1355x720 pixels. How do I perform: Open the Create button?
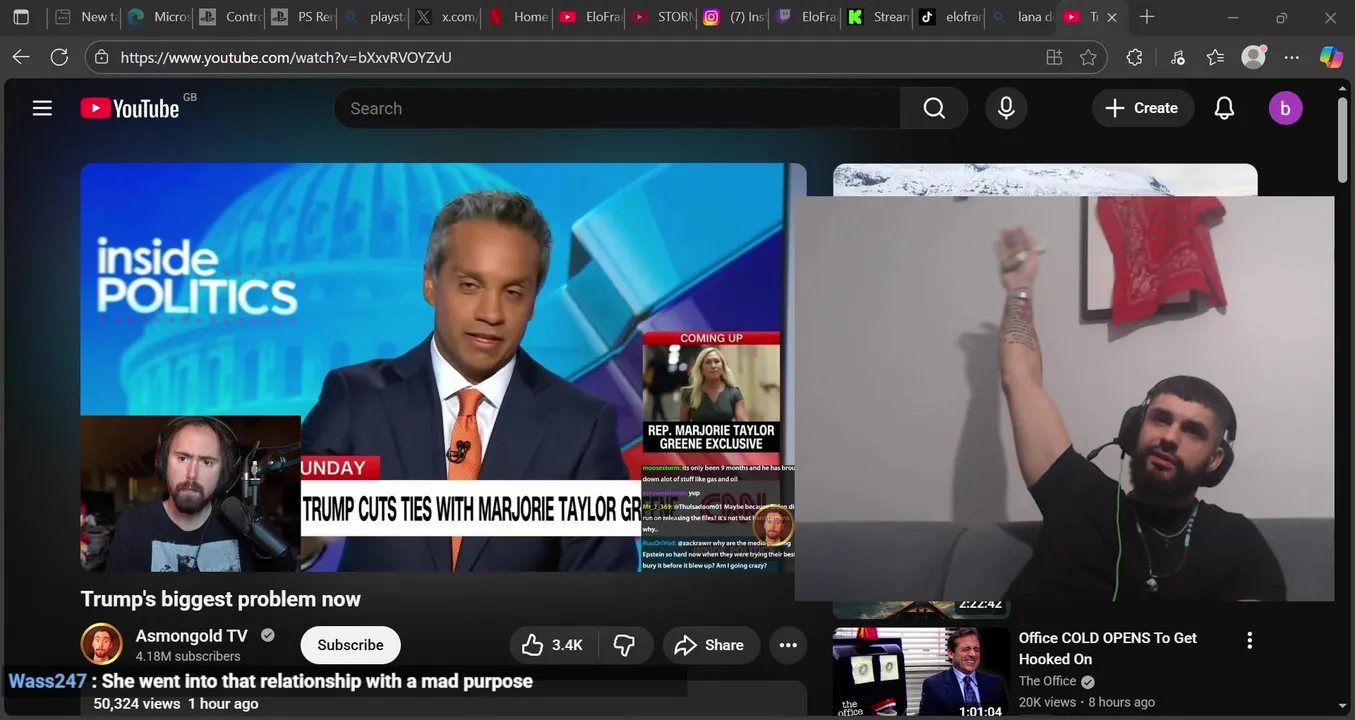(x=1142, y=108)
